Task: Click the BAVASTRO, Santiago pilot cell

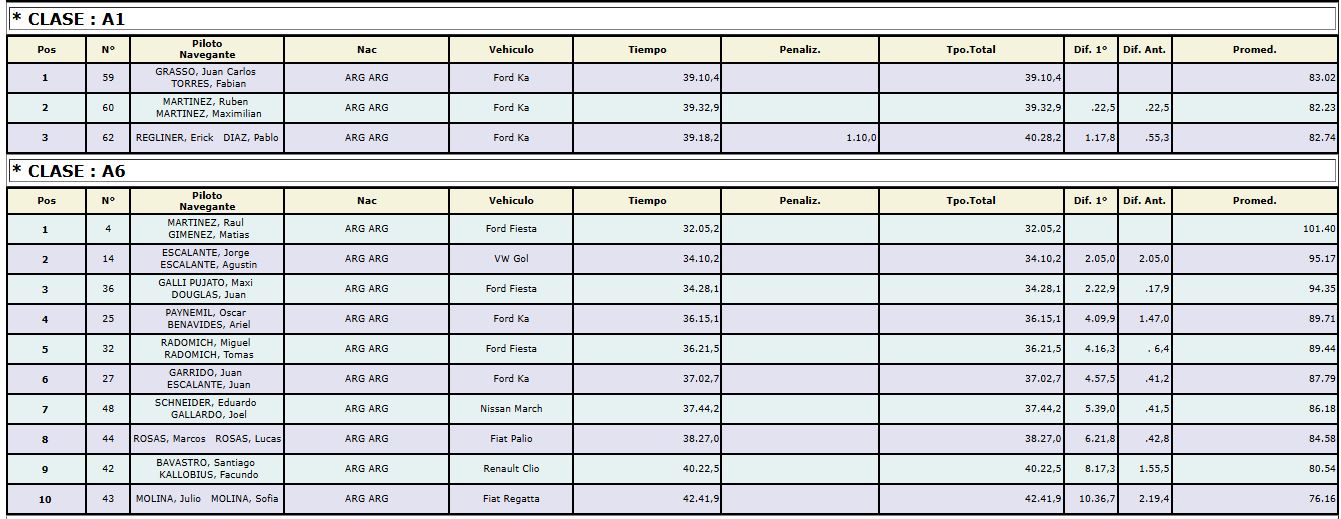Action: coord(206,469)
